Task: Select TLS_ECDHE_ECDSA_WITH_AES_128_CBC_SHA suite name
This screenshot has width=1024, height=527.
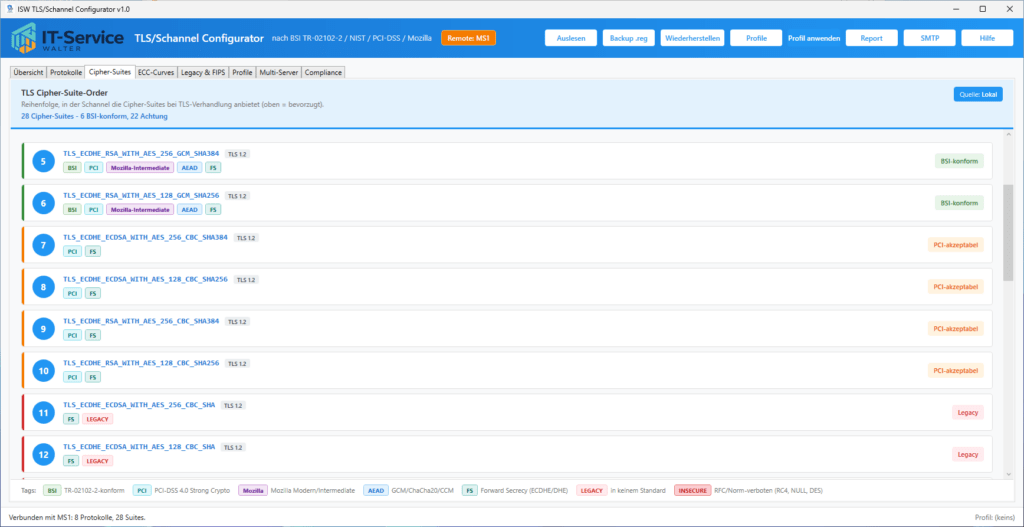Action: (139, 447)
